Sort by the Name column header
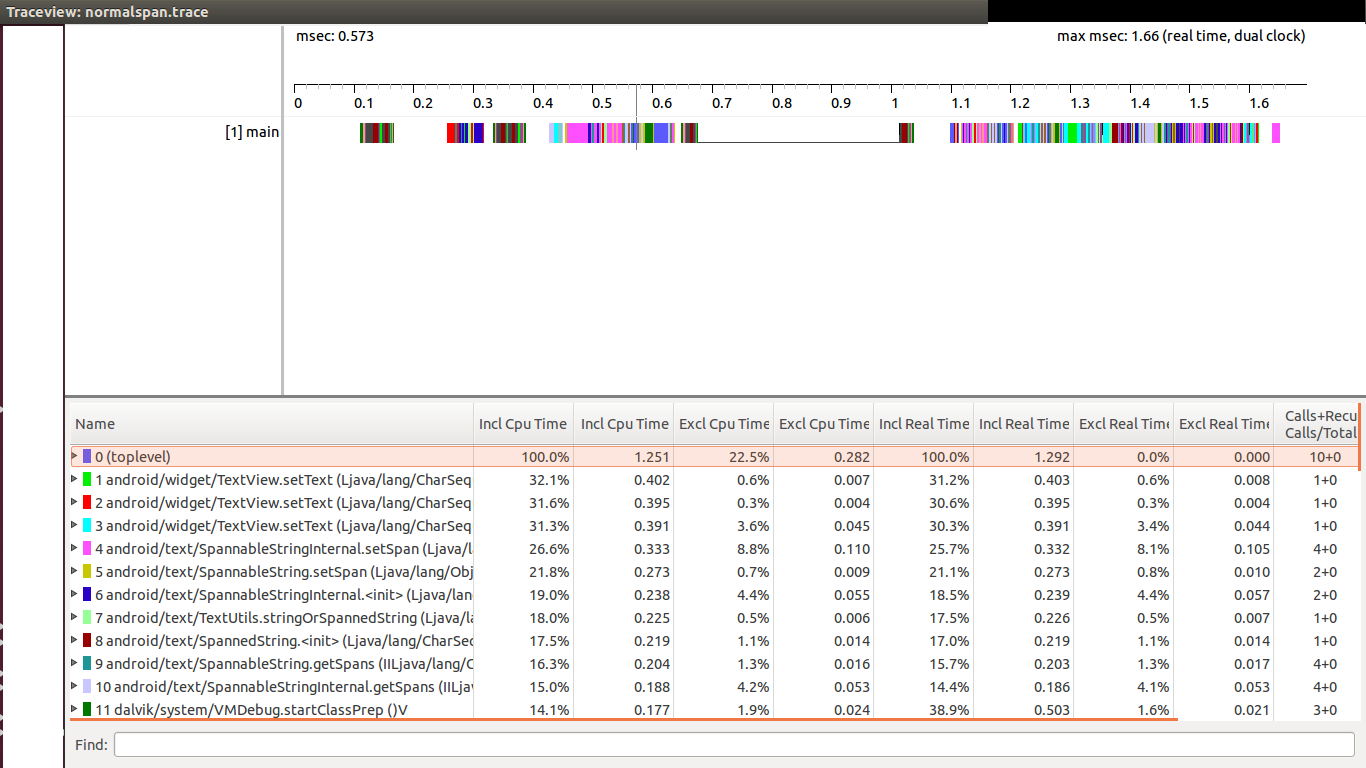1366x768 pixels. 270,424
